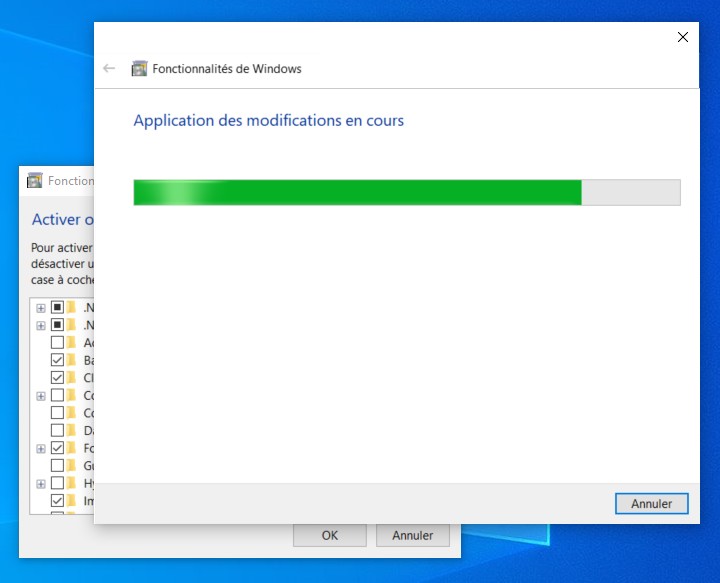Uncheck the 'Fo' feature checkbox
This screenshot has width=720, height=583.
click(57, 448)
